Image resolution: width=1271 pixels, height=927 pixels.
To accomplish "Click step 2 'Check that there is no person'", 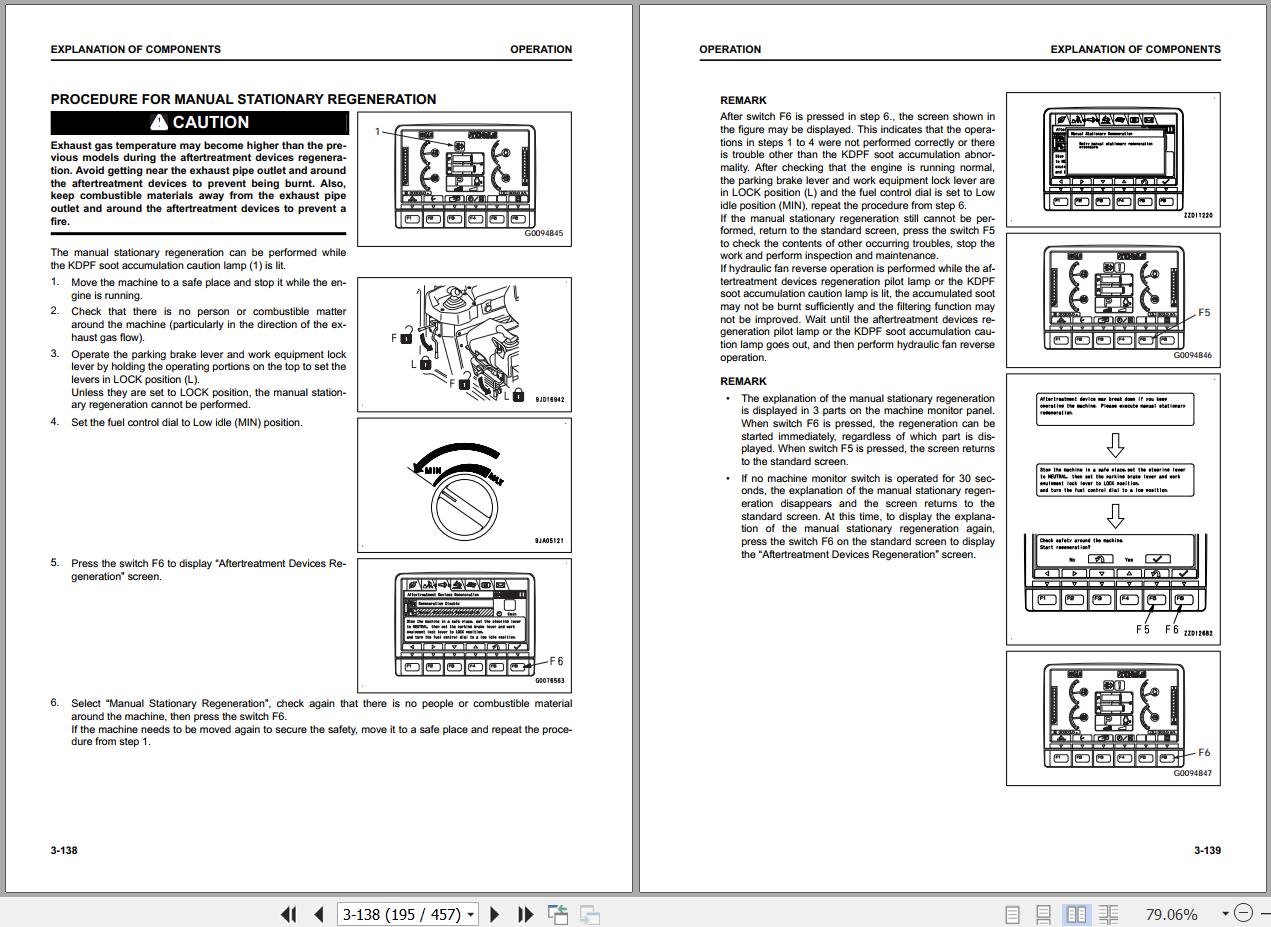I will click(208, 324).
